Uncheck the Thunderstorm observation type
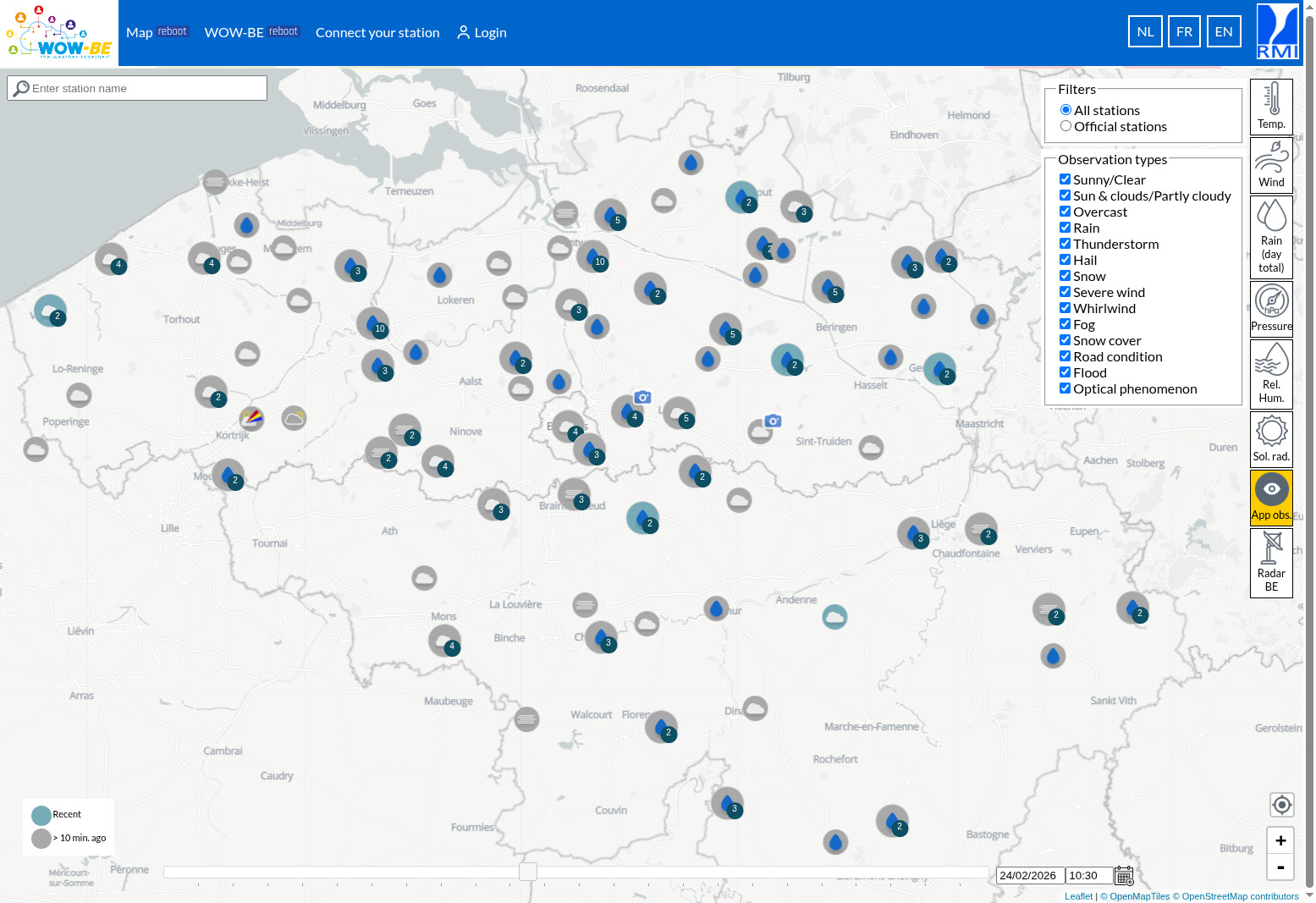The image size is (1316, 903). tap(1065, 244)
